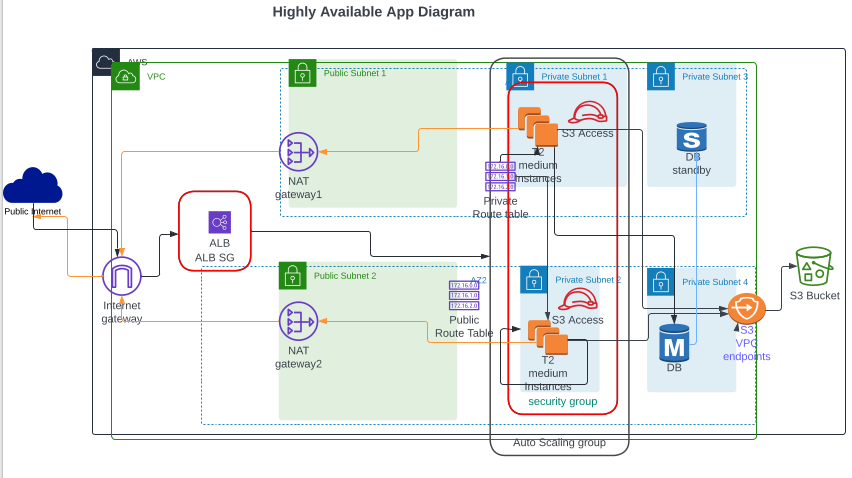Click the Public Internet cloud icon
The height and width of the screenshot is (478, 852).
pos(33,187)
